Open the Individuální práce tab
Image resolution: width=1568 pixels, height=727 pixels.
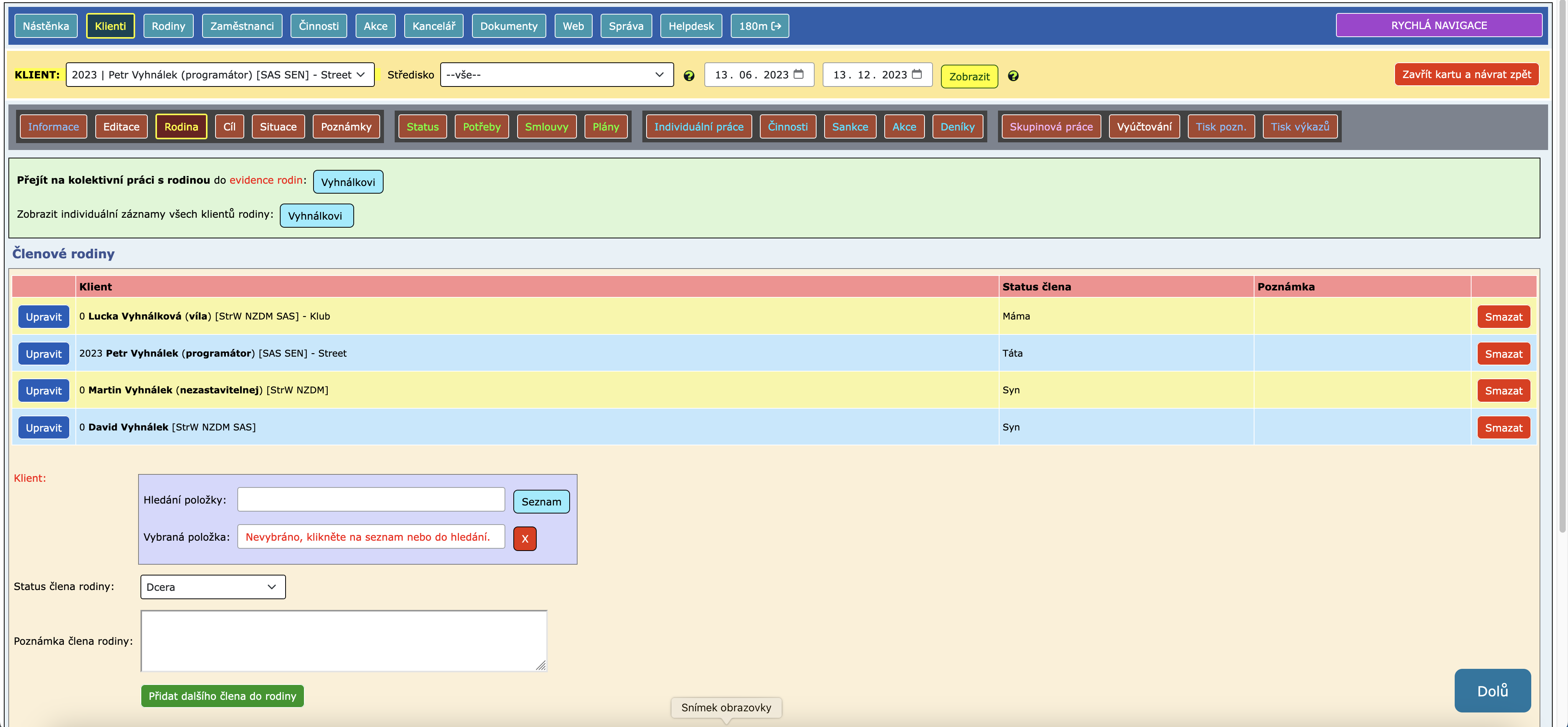click(698, 127)
